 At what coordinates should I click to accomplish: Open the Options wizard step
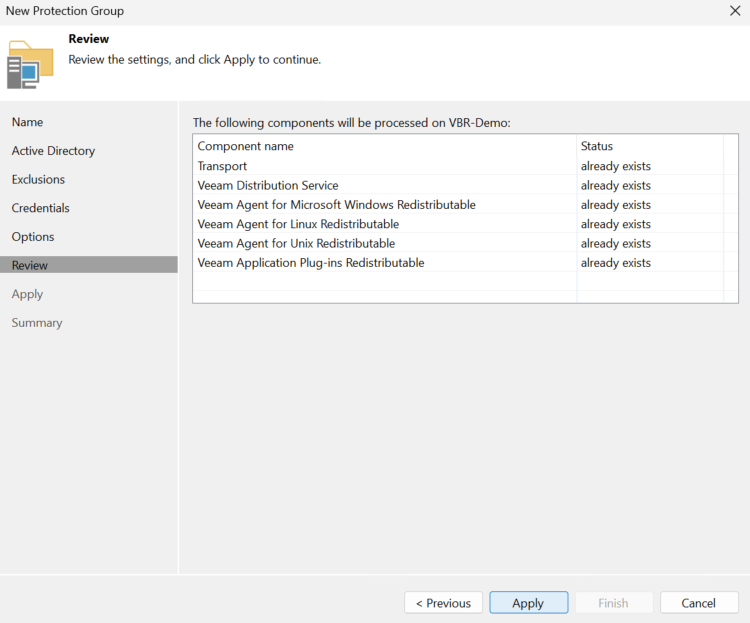click(x=33, y=237)
